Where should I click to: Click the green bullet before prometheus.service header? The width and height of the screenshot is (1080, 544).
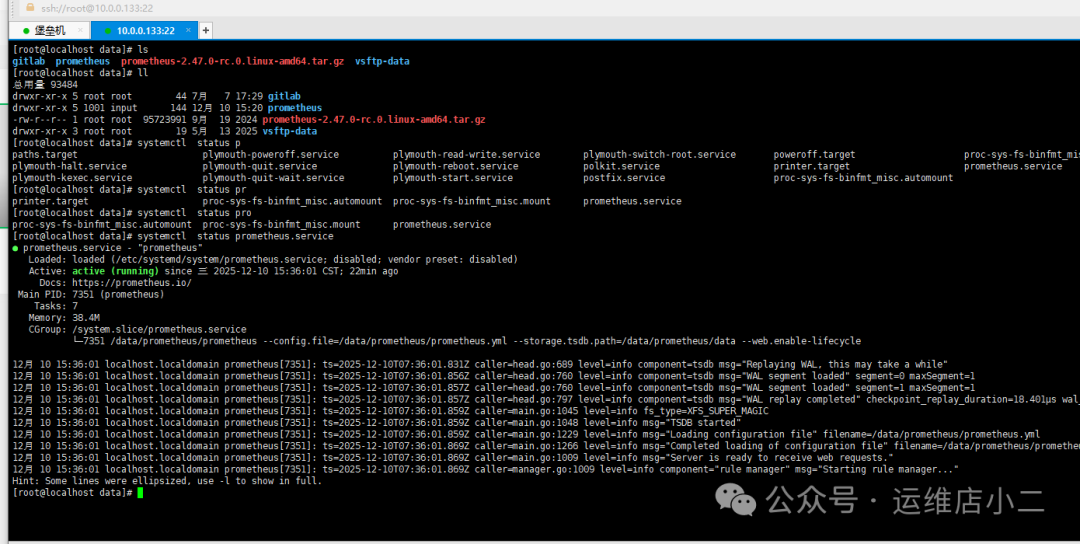tap(15, 248)
